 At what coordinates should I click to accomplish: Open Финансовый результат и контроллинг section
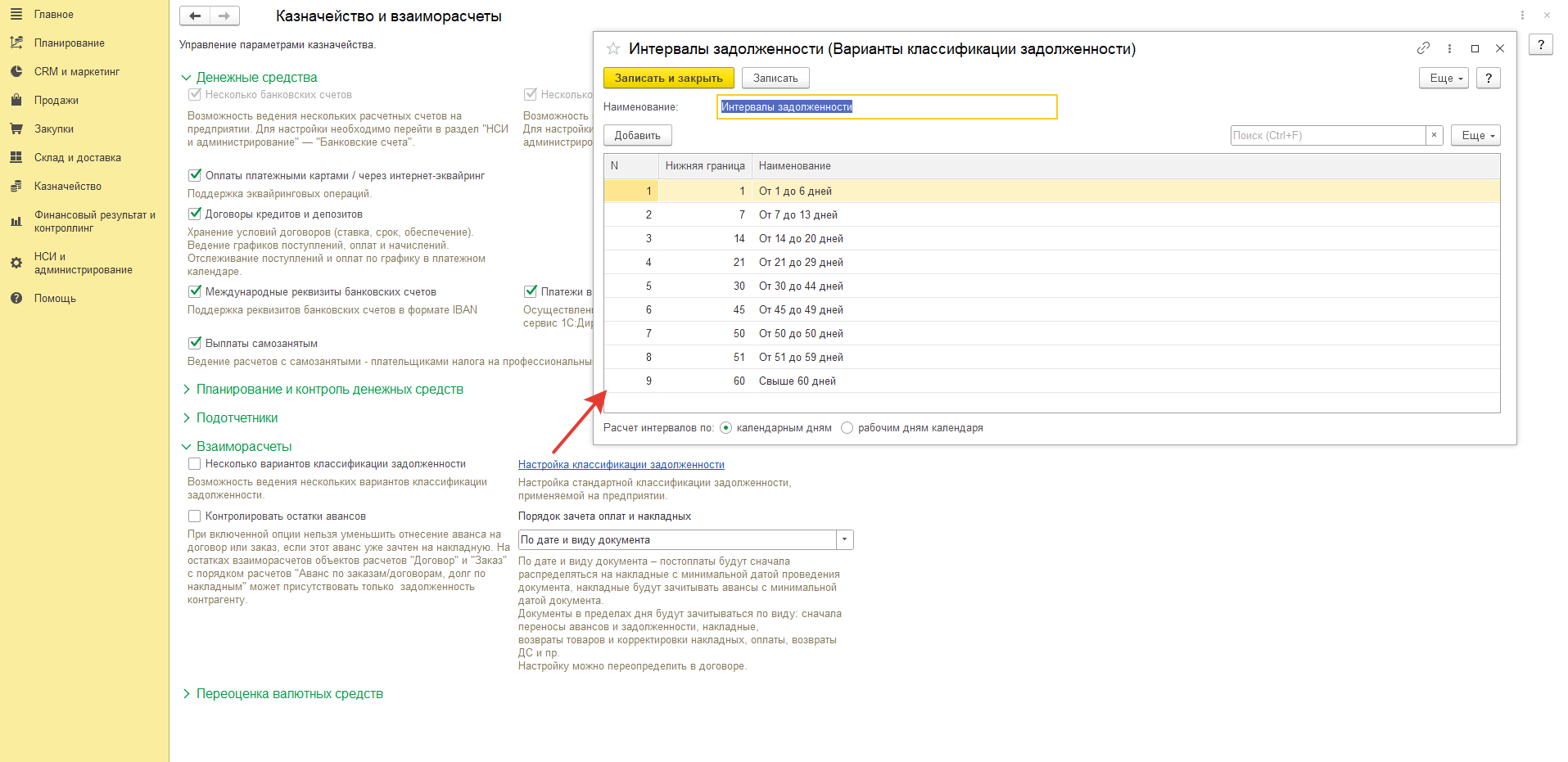(x=94, y=221)
